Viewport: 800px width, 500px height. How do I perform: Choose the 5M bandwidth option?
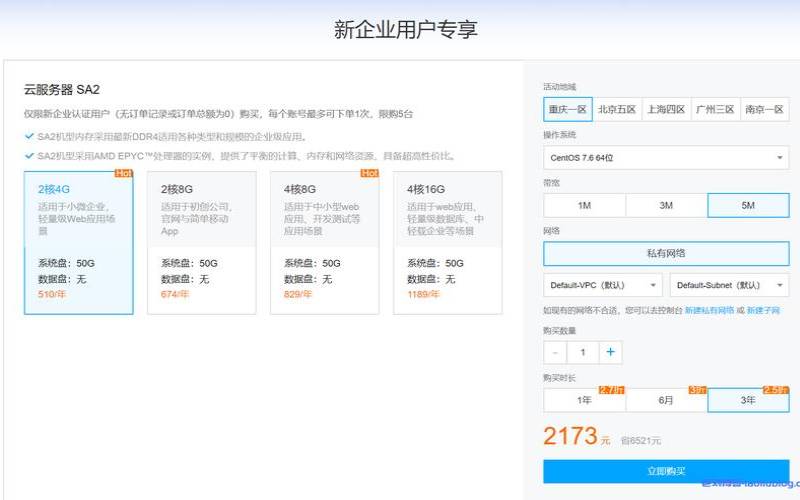pos(748,205)
